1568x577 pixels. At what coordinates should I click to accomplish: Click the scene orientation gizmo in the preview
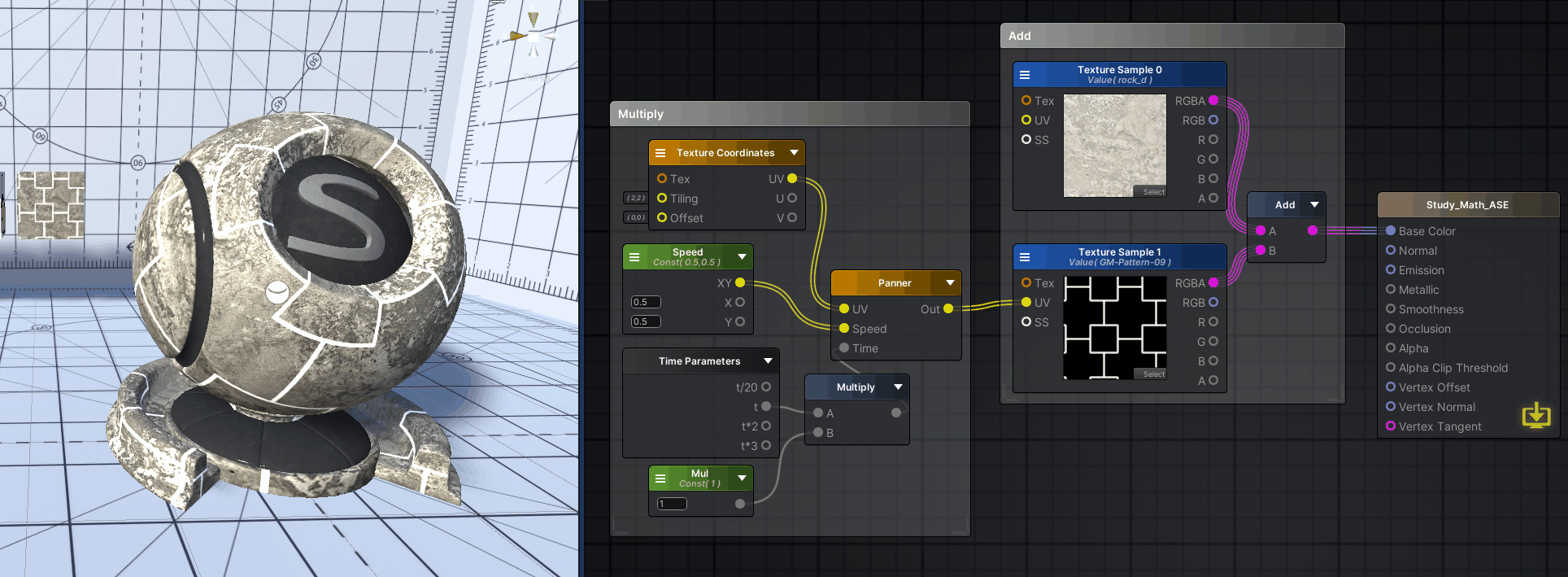click(x=533, y=36)
